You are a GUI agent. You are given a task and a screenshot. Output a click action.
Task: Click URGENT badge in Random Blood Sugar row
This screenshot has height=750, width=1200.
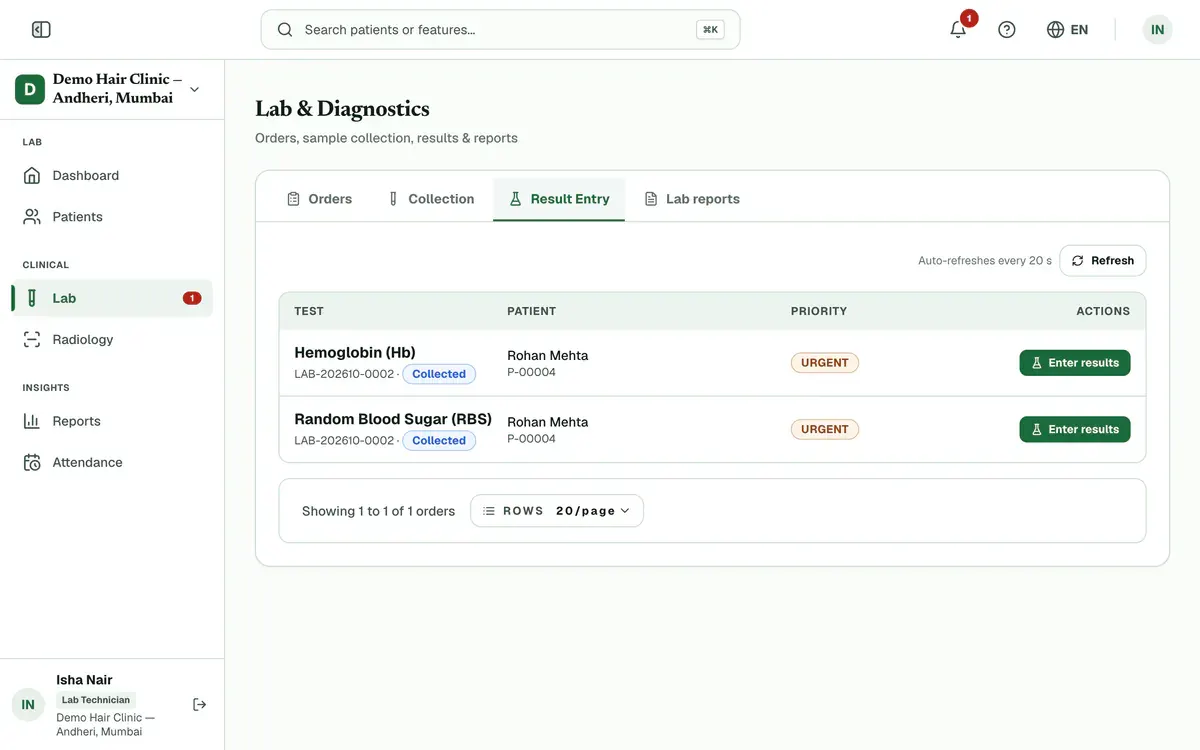tap(825, 429)
